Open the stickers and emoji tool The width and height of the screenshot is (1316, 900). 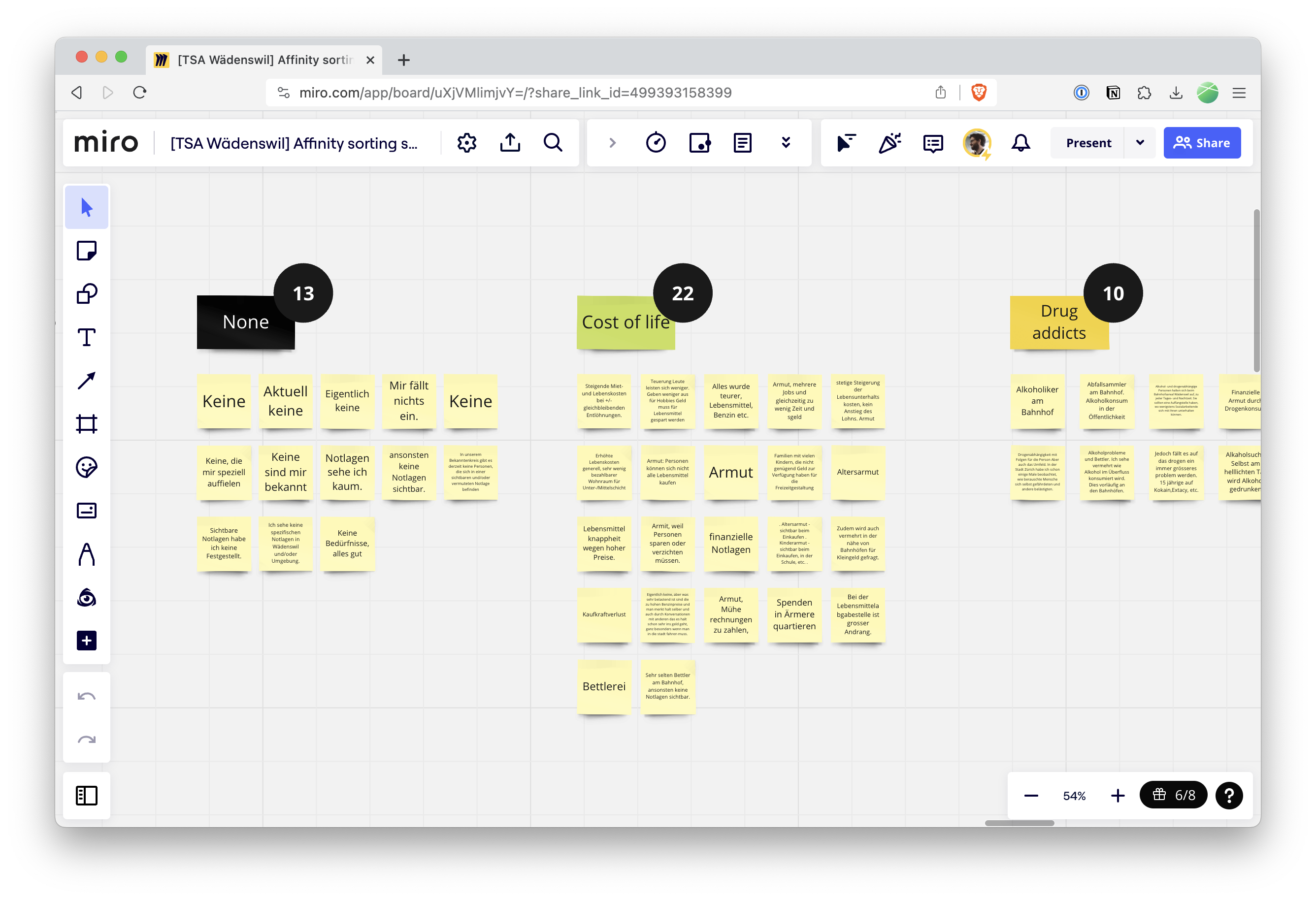pos(87,467)
